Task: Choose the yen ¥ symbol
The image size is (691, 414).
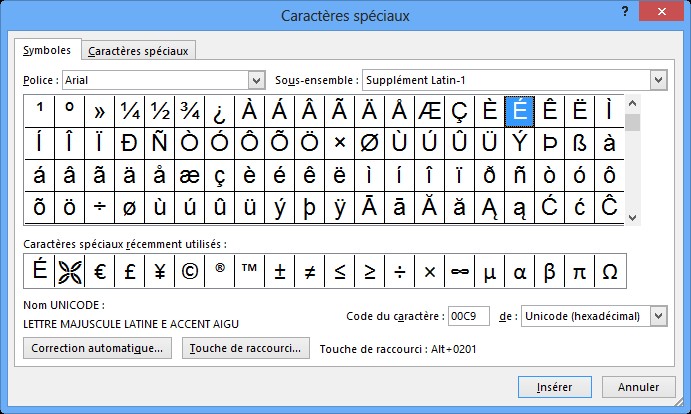Action: pos(159,271)
